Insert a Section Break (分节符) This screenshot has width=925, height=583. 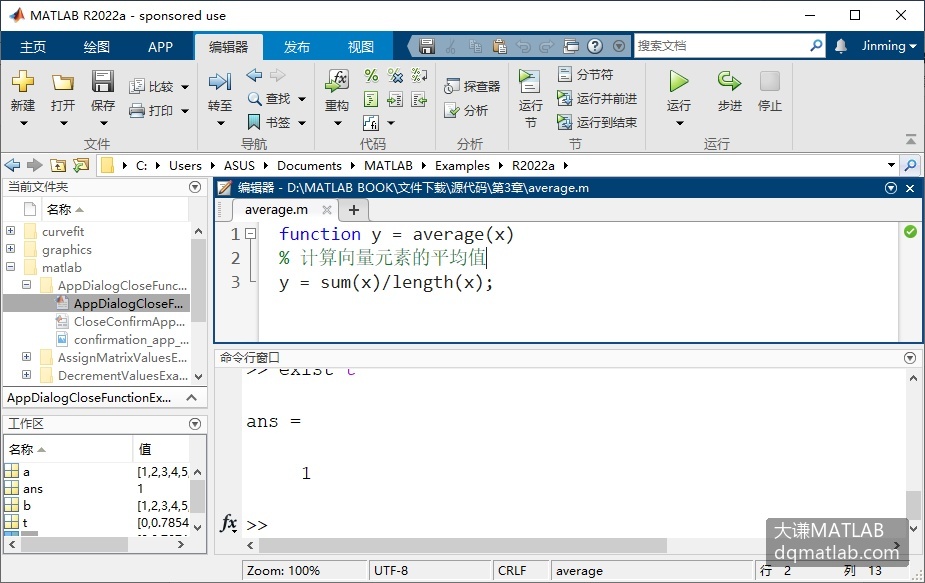[x=586, y=74]
